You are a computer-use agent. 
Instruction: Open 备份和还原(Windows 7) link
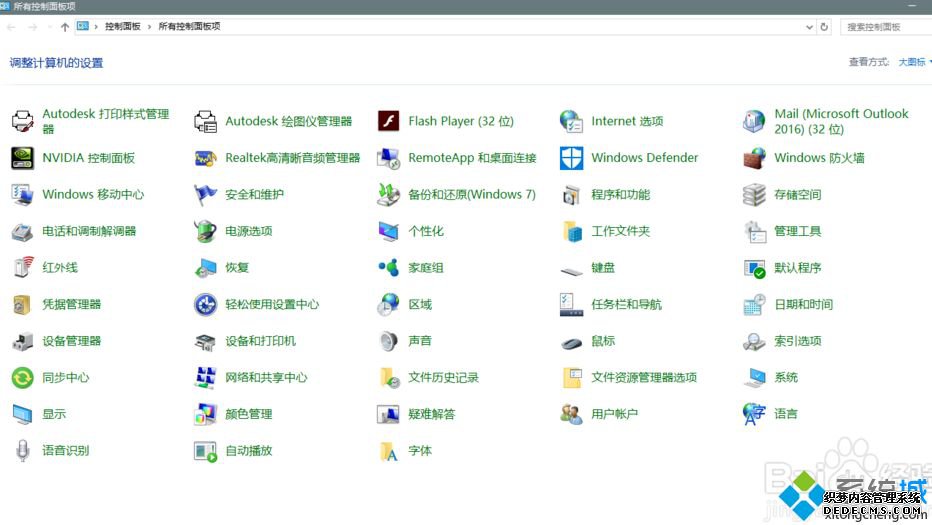pos(472,194)
